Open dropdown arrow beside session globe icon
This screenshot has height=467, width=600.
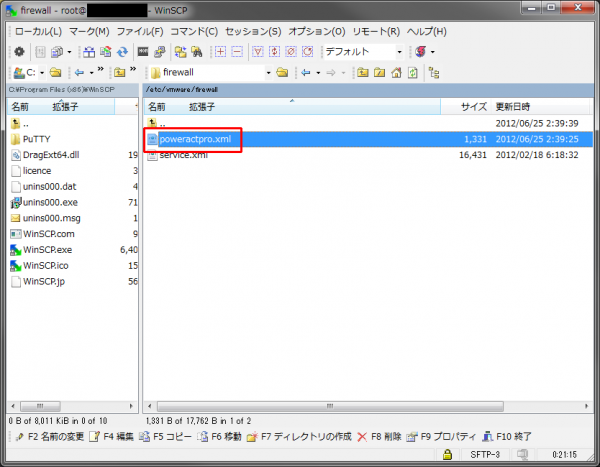[433, 52]
